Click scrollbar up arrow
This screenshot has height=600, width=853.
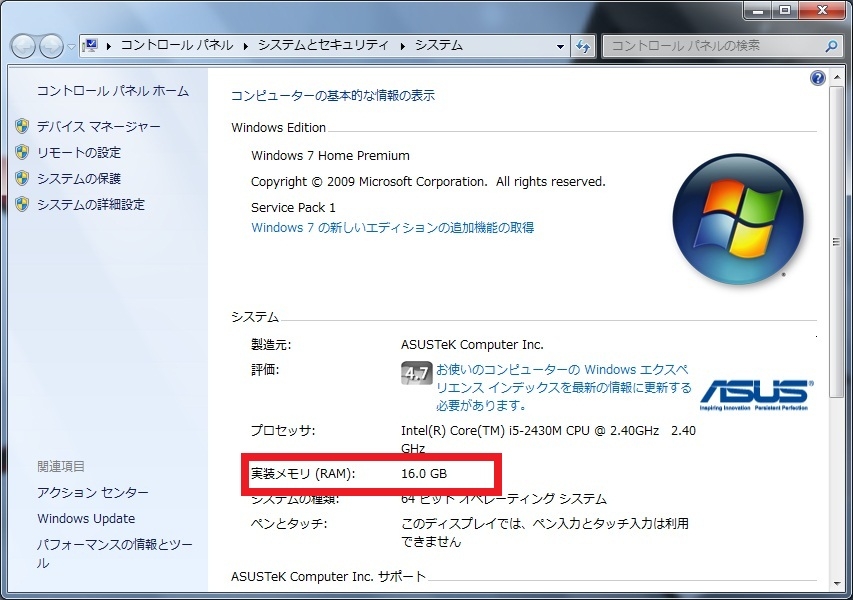(836, 77)
